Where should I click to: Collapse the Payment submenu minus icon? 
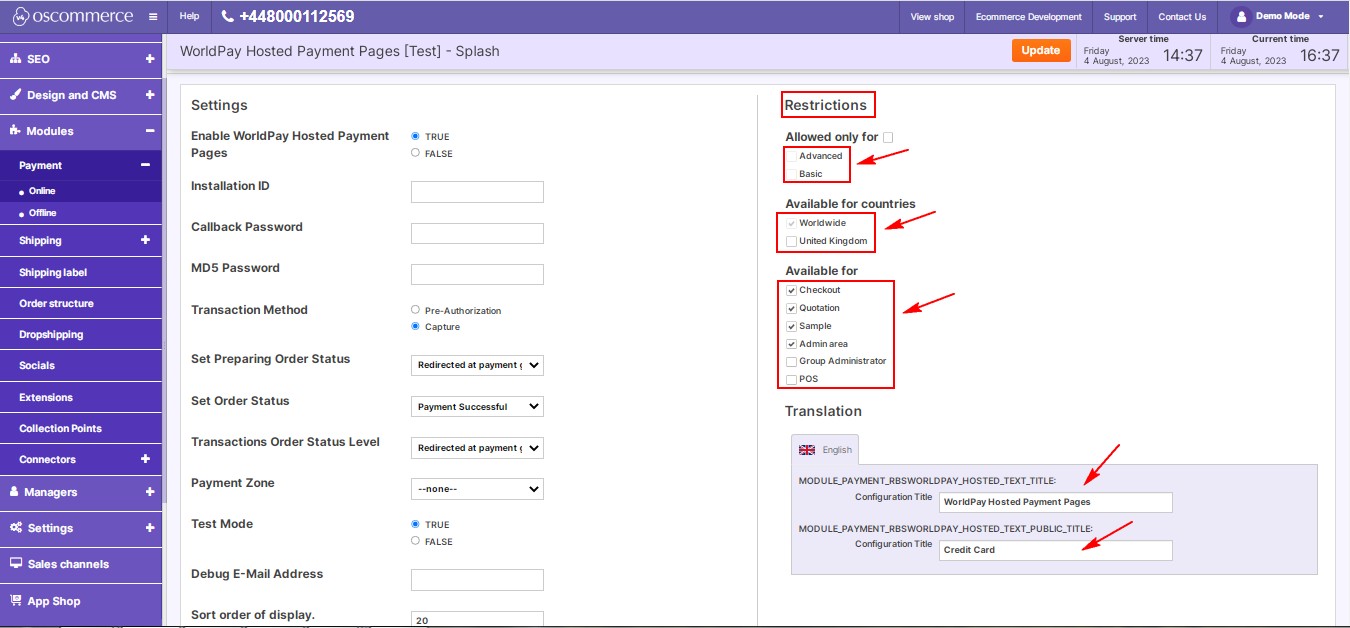coord(145,166)
